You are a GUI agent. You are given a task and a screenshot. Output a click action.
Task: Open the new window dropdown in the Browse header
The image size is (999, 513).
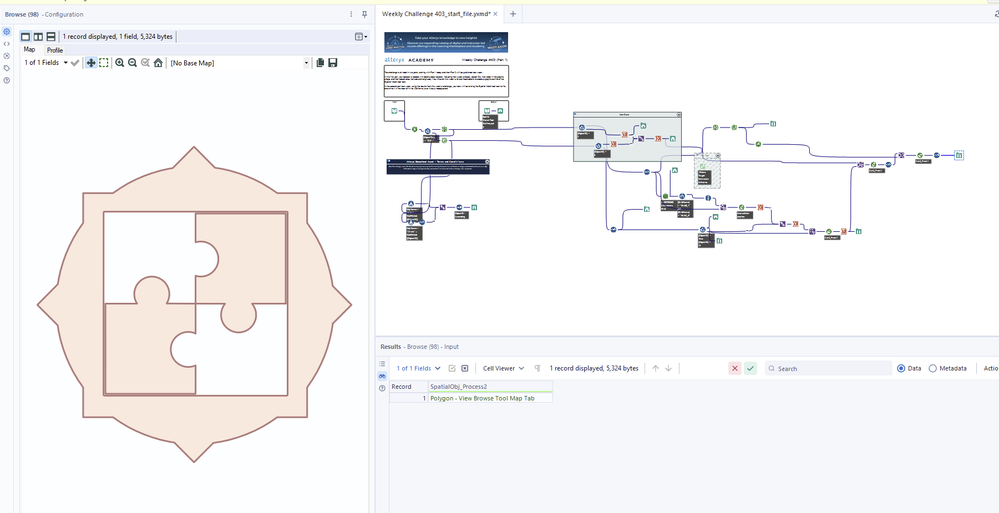pyautogui.click(x=361, y=37)
